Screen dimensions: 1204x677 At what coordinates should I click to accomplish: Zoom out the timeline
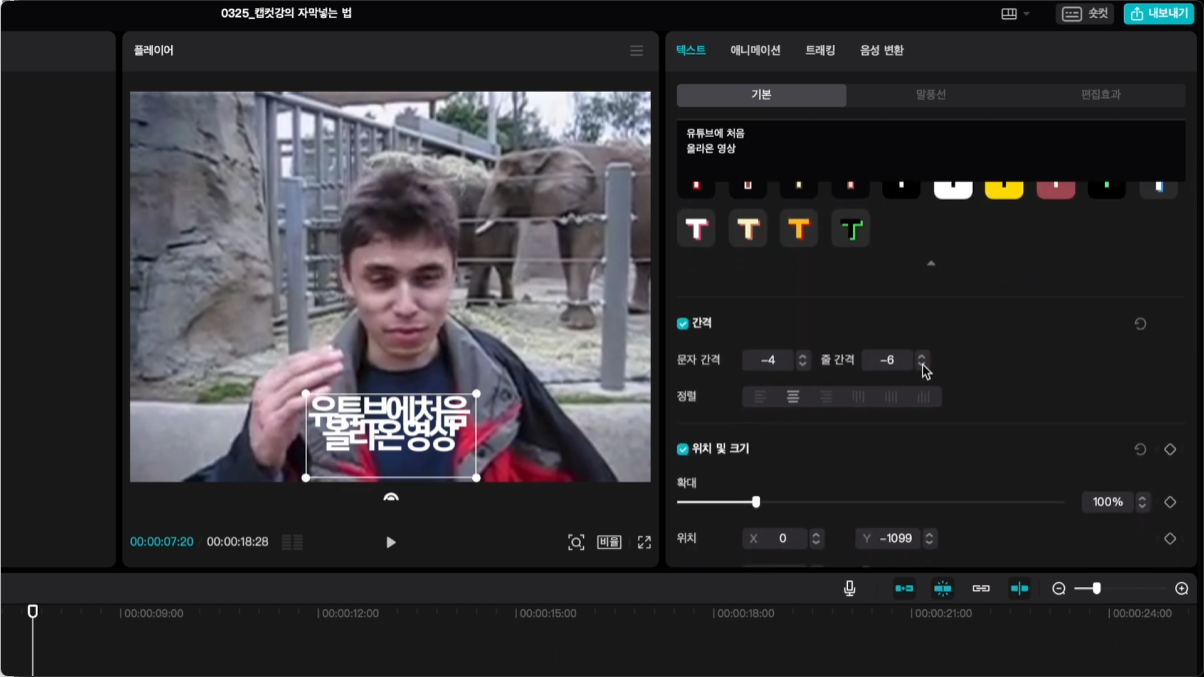(x=1059, y=589)
